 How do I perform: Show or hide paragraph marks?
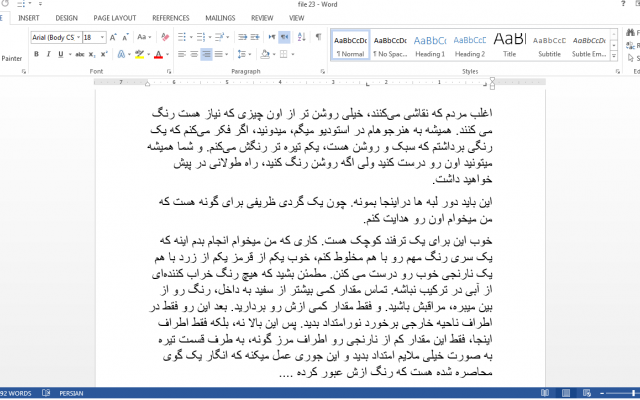click(318, 37)
